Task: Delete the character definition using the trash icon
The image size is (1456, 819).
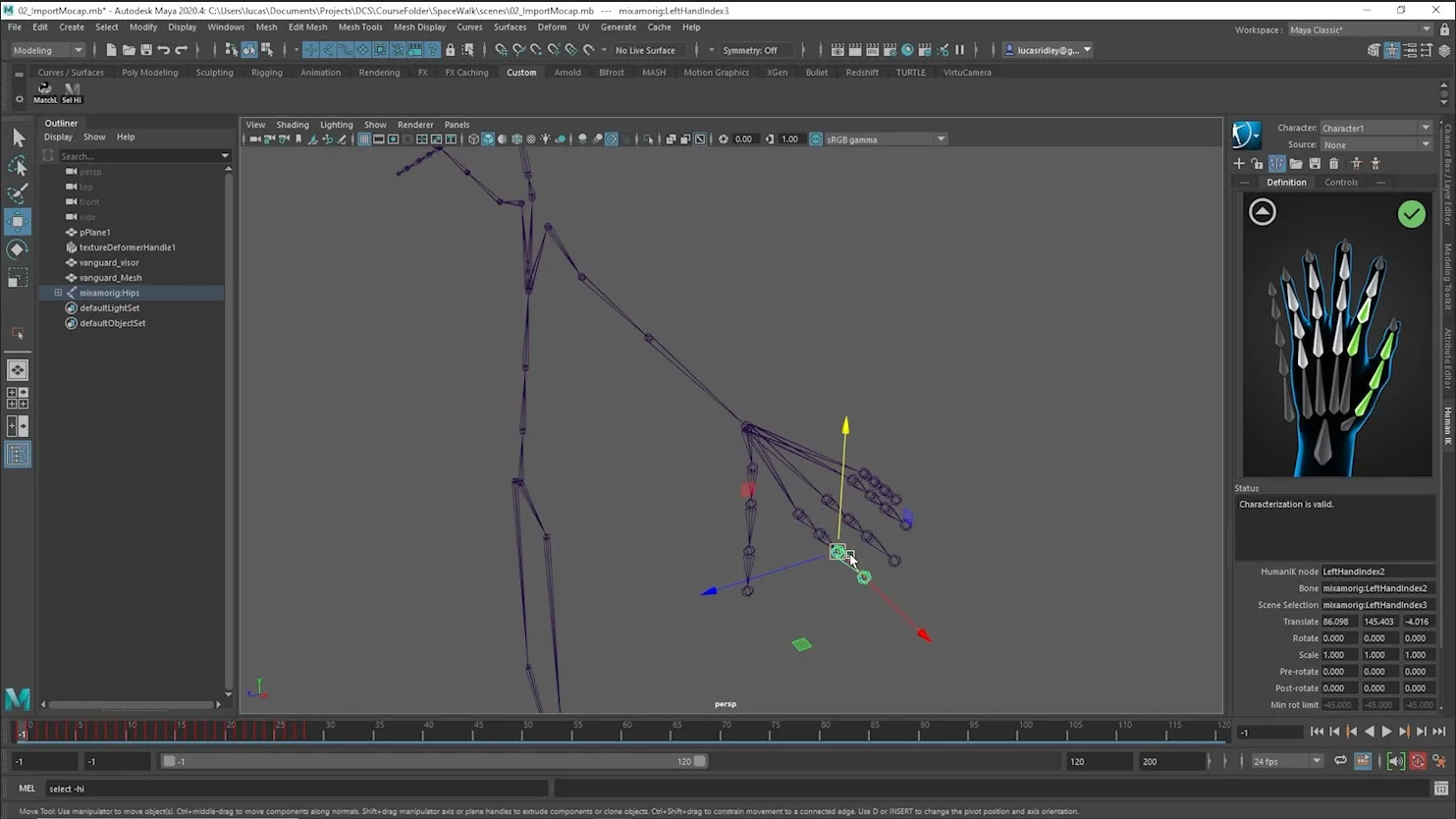Action: click(1333, 164)
